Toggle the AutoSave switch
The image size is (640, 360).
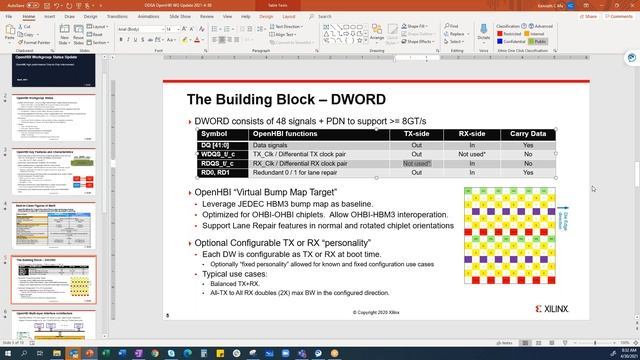[32, 6]
